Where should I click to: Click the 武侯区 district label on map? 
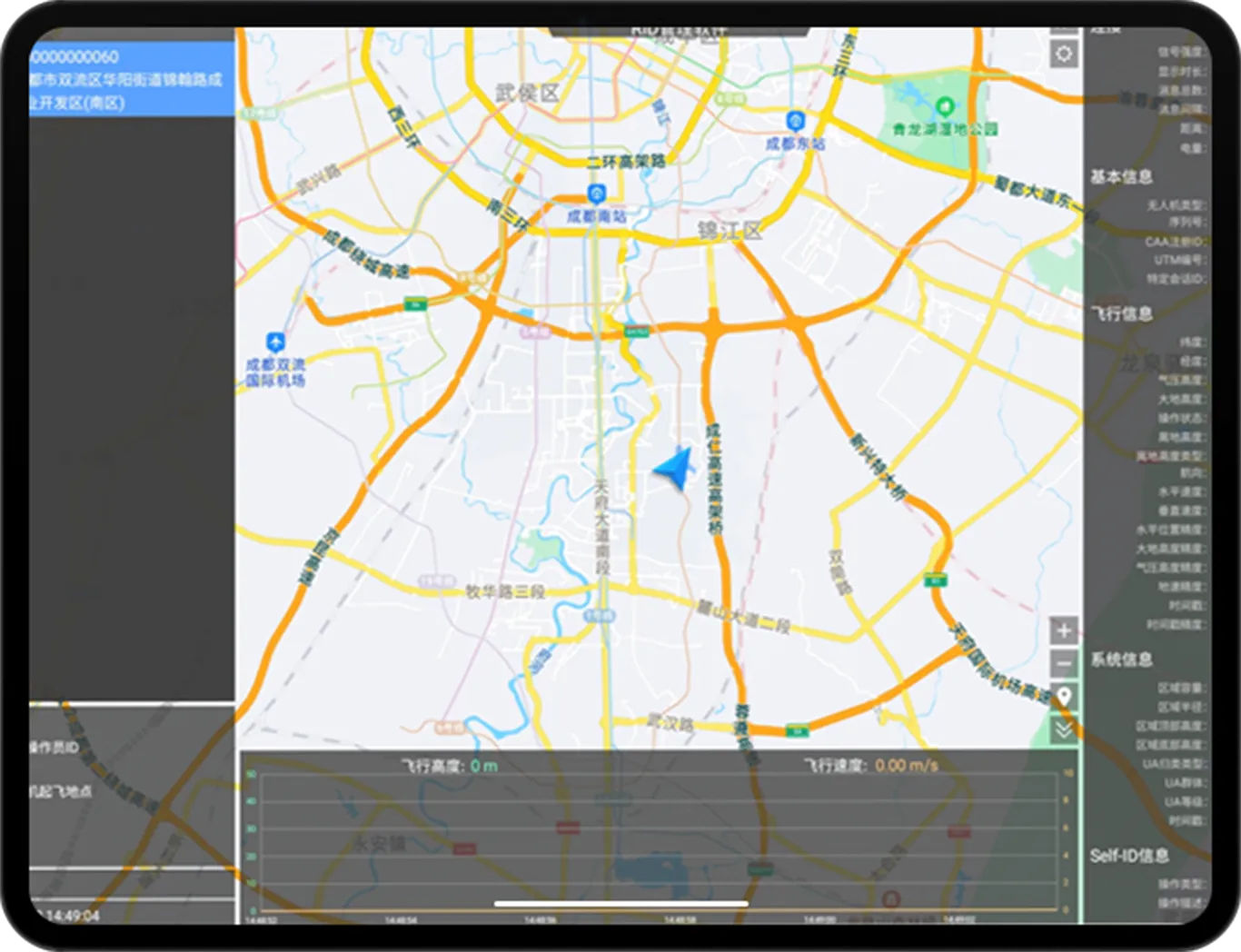[528, 94]
